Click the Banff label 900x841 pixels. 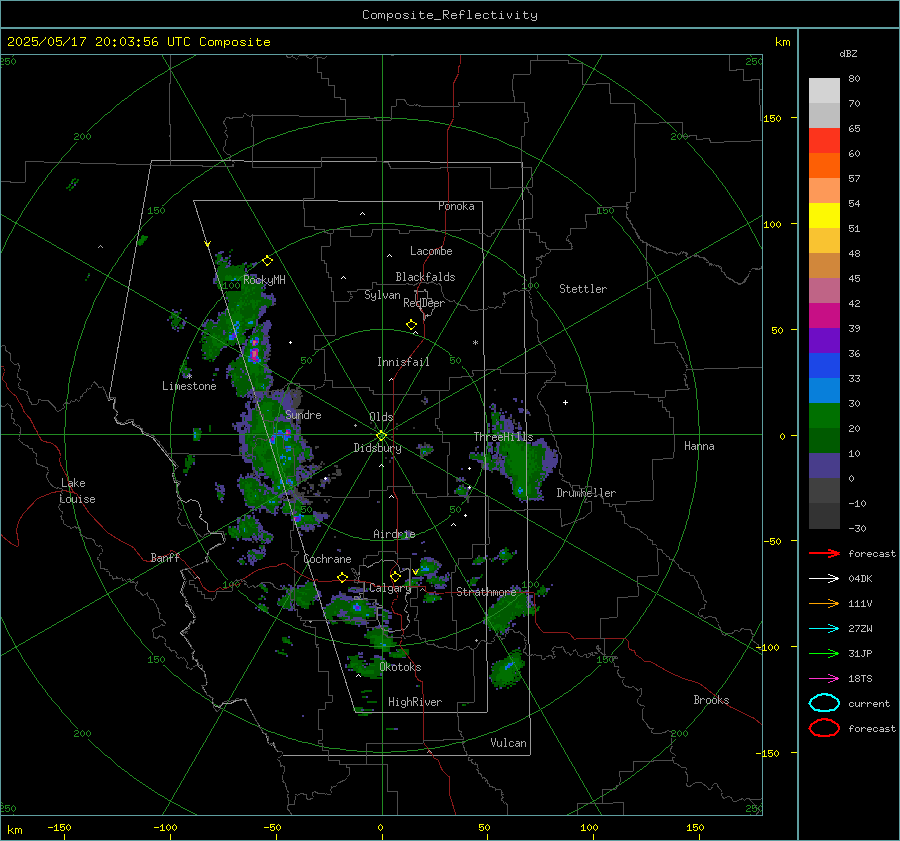coord(165,557)
